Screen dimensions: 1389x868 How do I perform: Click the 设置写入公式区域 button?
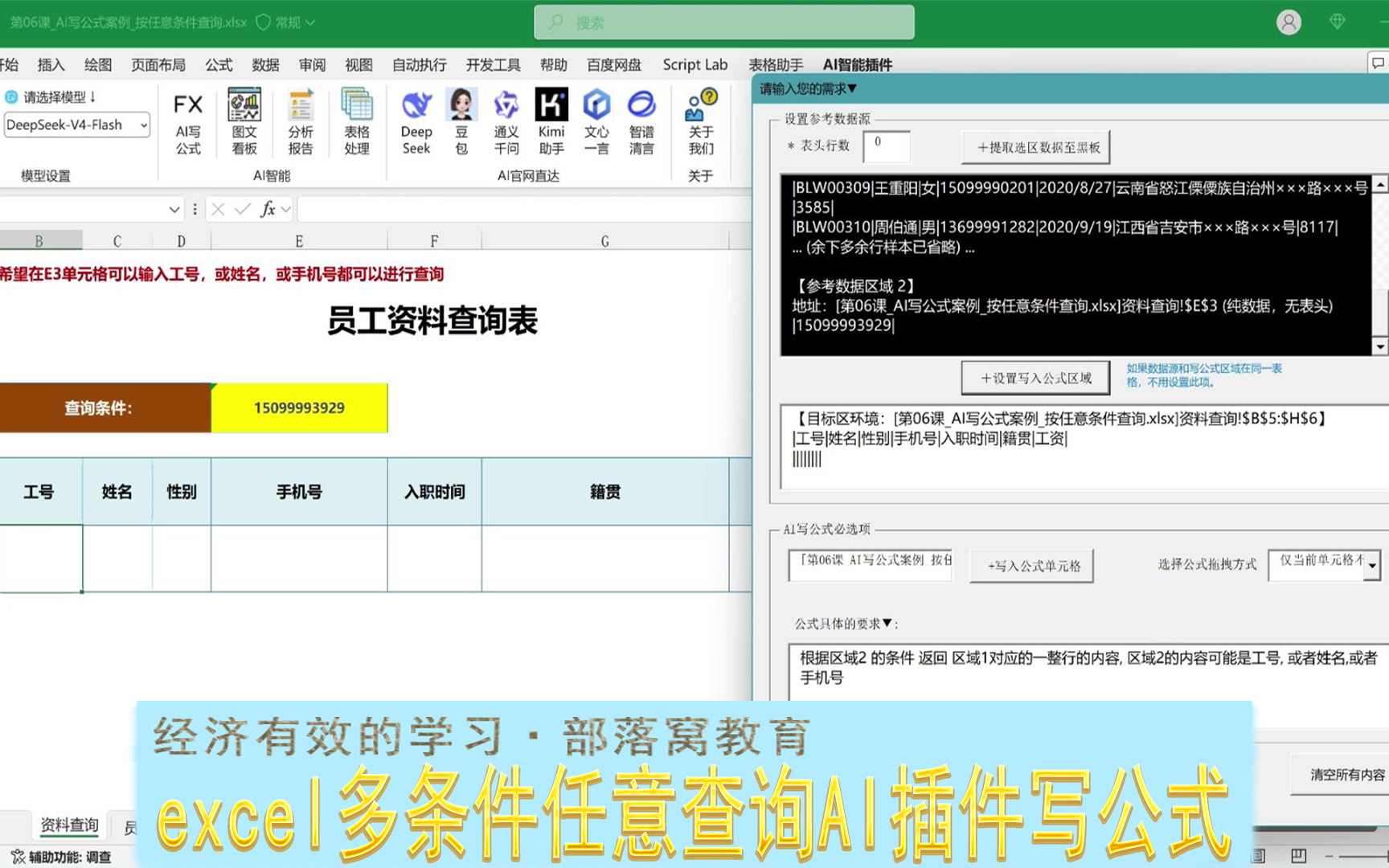click(x=1035, y=378)
